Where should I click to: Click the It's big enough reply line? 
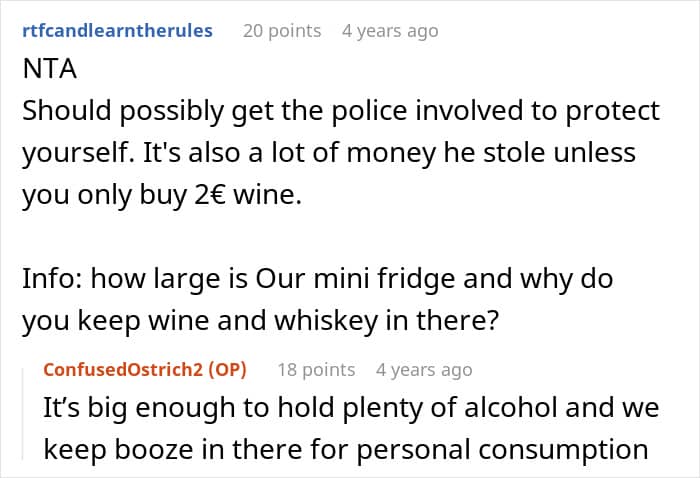351,407
